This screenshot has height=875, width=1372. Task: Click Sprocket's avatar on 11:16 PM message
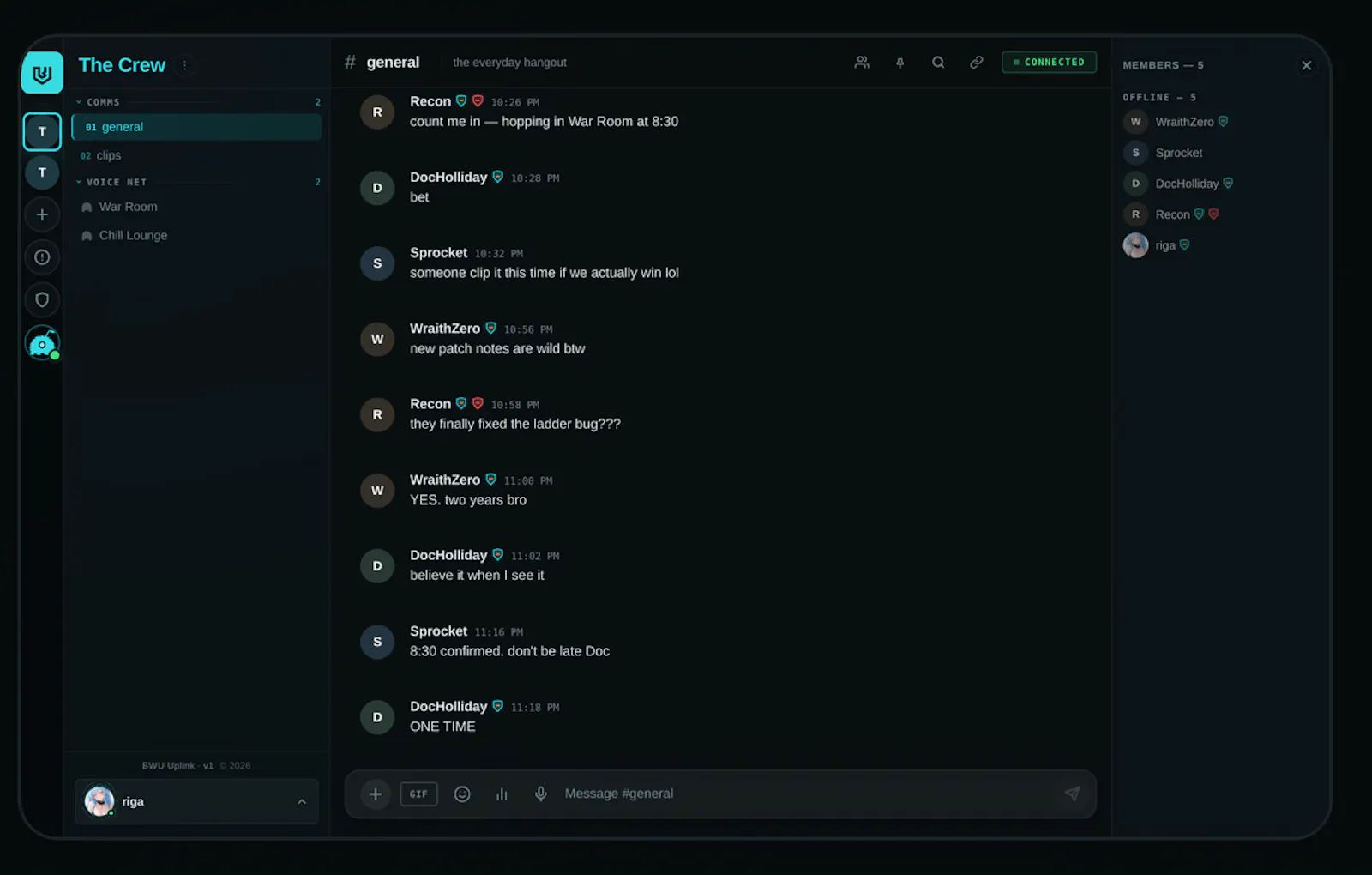[377, 642]
